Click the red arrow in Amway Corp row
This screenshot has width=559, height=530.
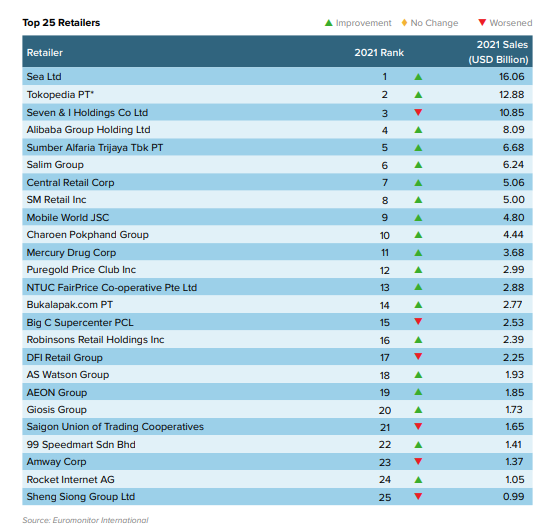(418, 462)
